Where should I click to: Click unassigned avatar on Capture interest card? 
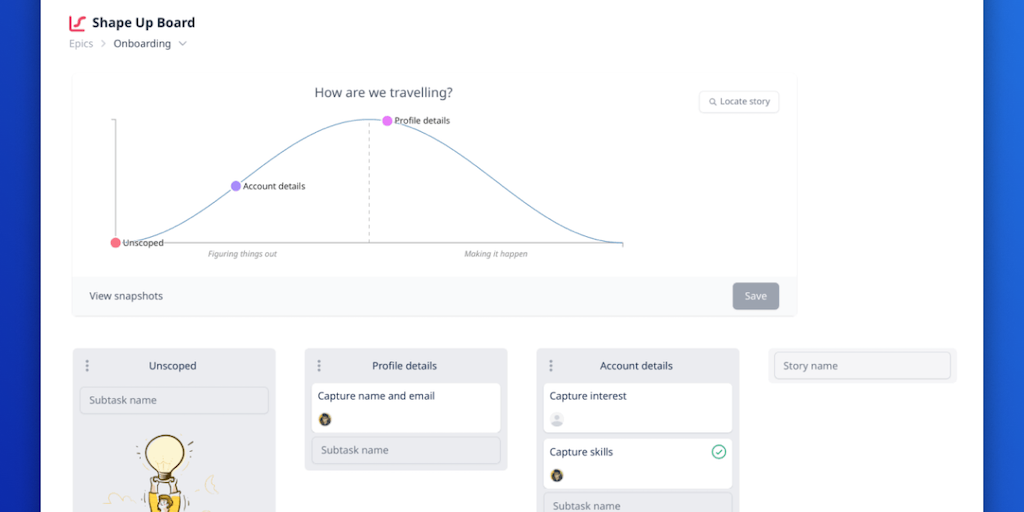(x=557, y=420)
